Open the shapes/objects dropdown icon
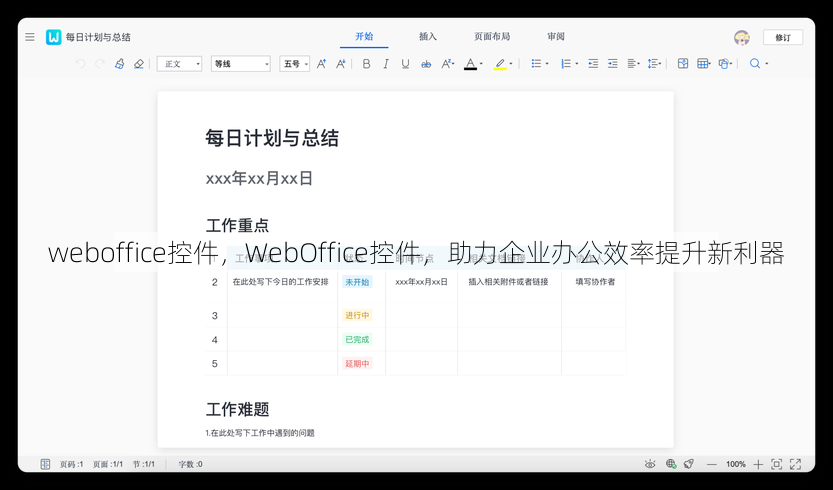This screenshot has height=490, width=833. click(x=725, y=64)
